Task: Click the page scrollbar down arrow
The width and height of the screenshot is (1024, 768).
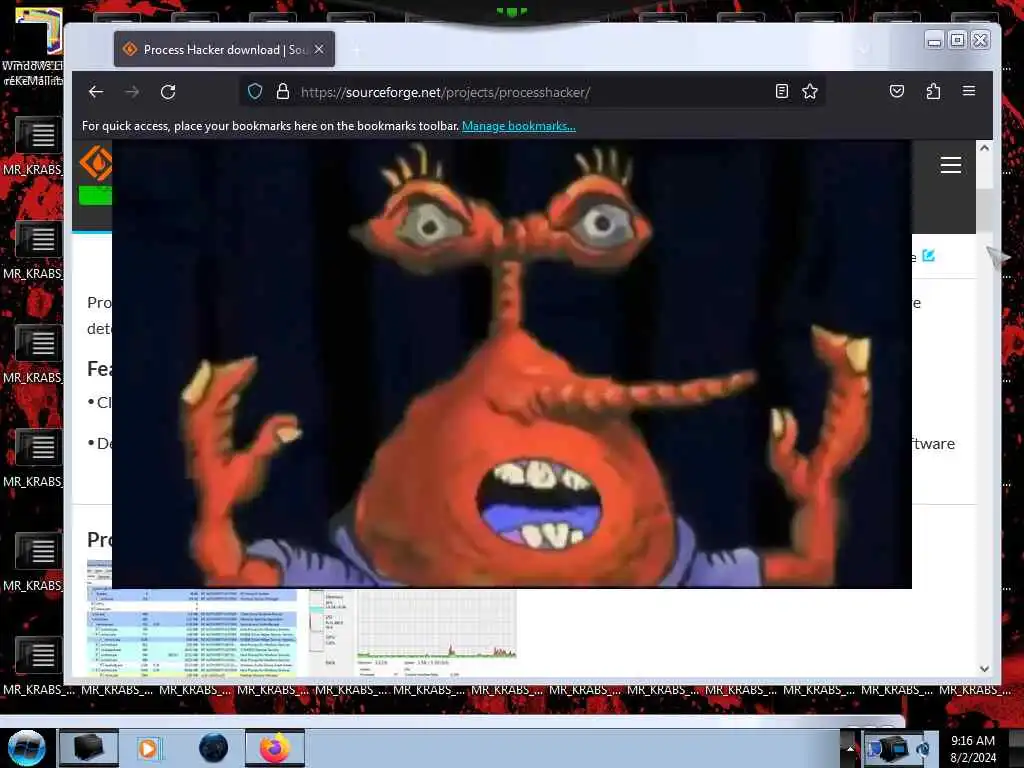Action: (984, 669)
